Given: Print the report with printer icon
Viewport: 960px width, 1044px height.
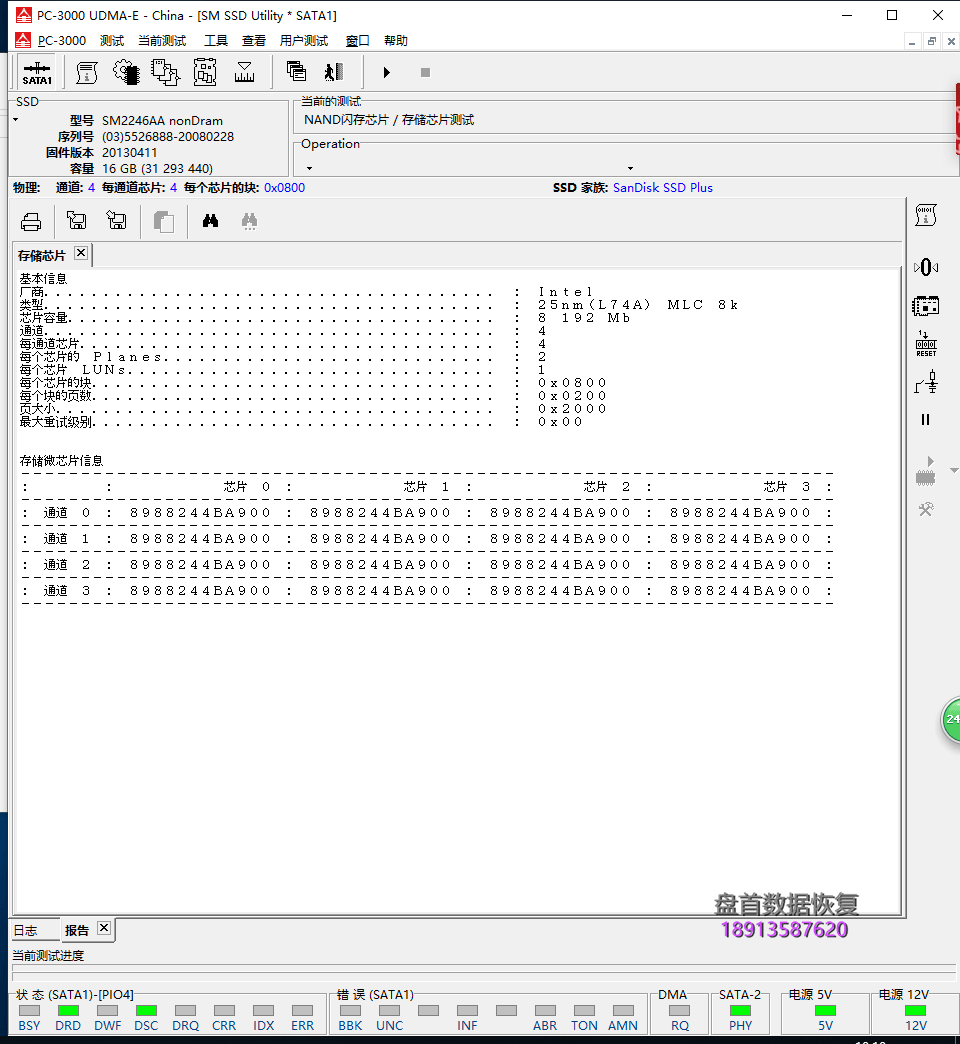Looking at the screenshot, I should [x=31, y=222].
